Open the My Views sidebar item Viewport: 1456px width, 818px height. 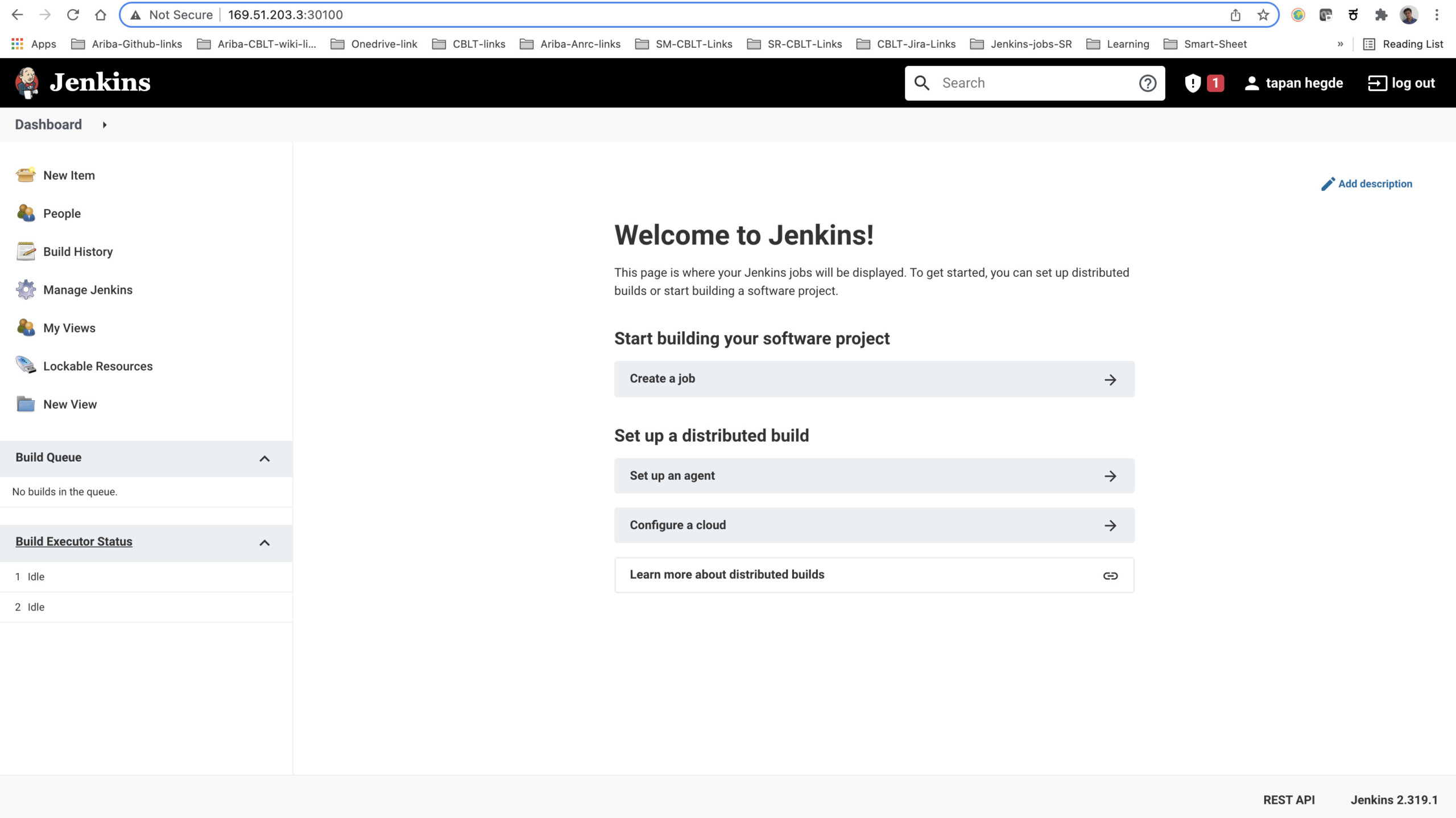click(69, 328)
